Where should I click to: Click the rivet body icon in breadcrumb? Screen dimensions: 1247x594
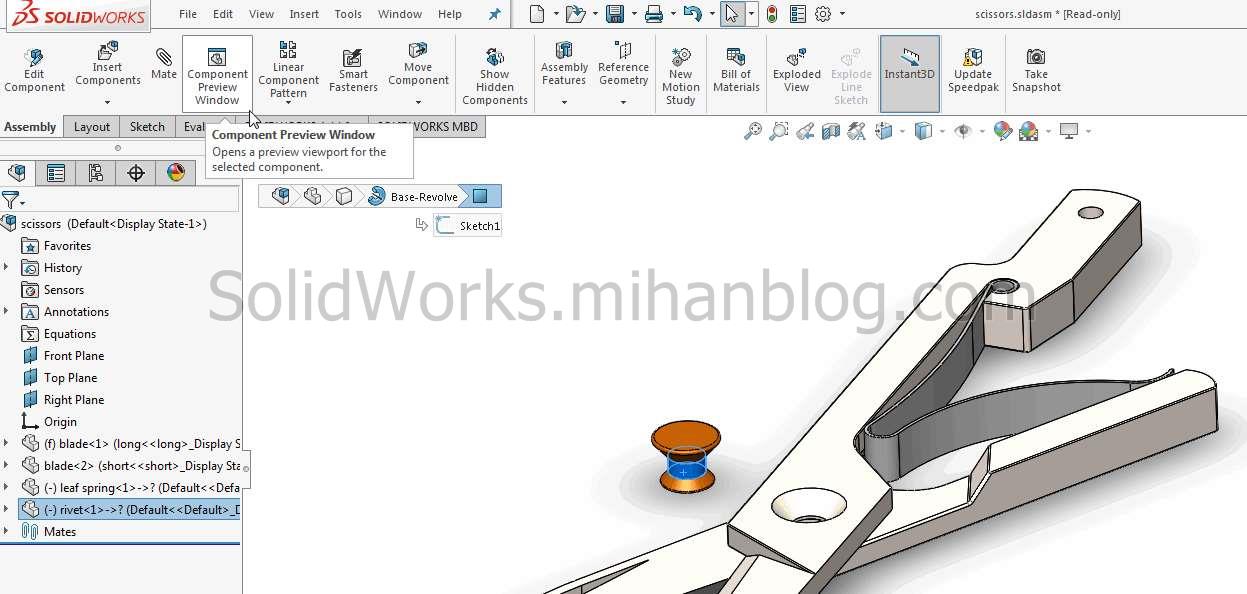click(x=344, y=197)
